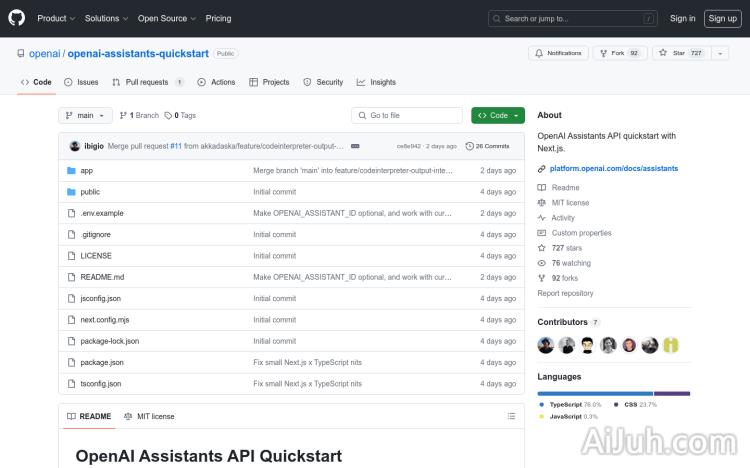Screen dimensions: 750x468
Task: Click the GitHub logo icon
Action: [17, 18]
